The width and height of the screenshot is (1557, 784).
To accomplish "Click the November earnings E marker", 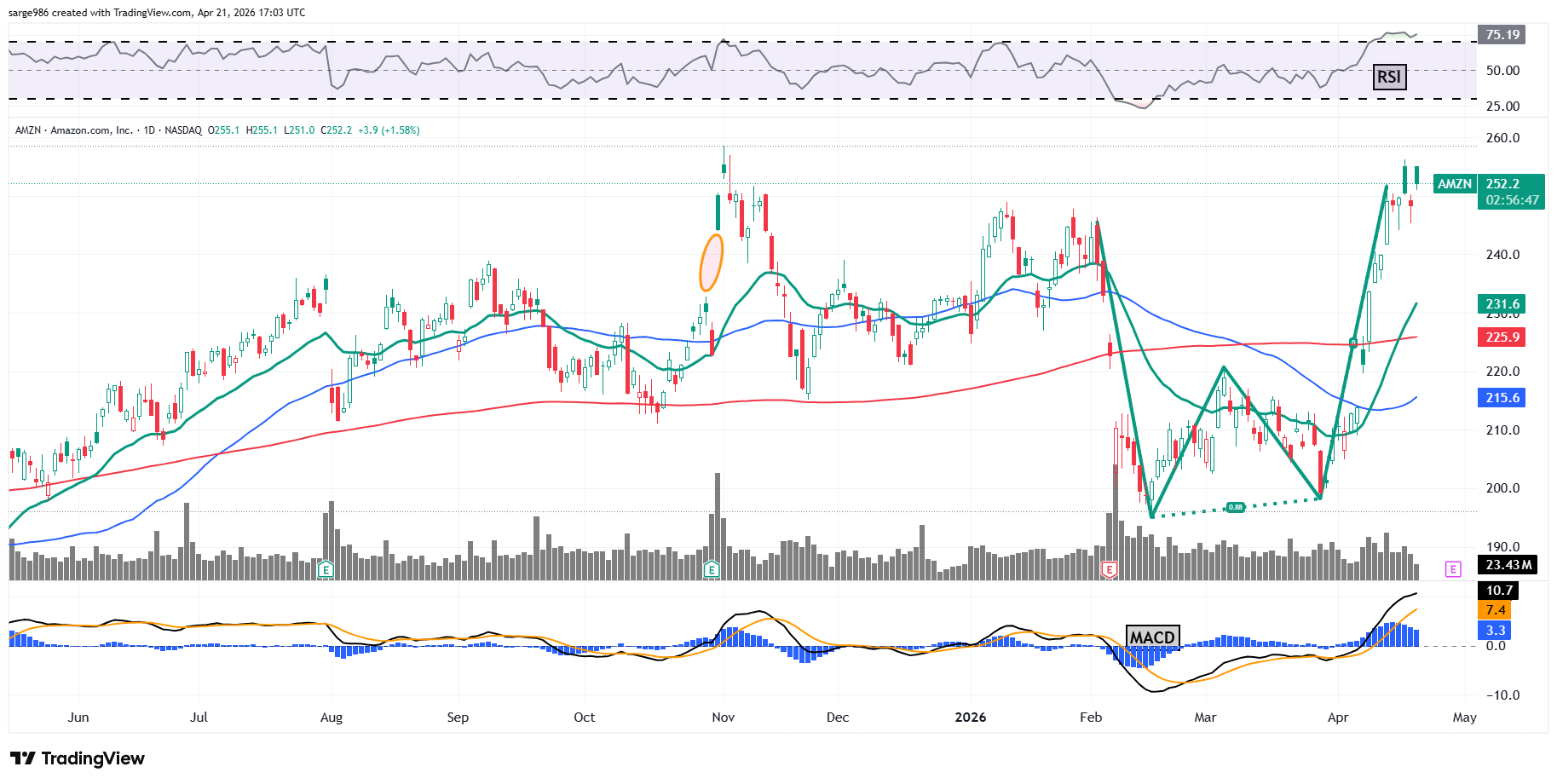I will [712, 569].
